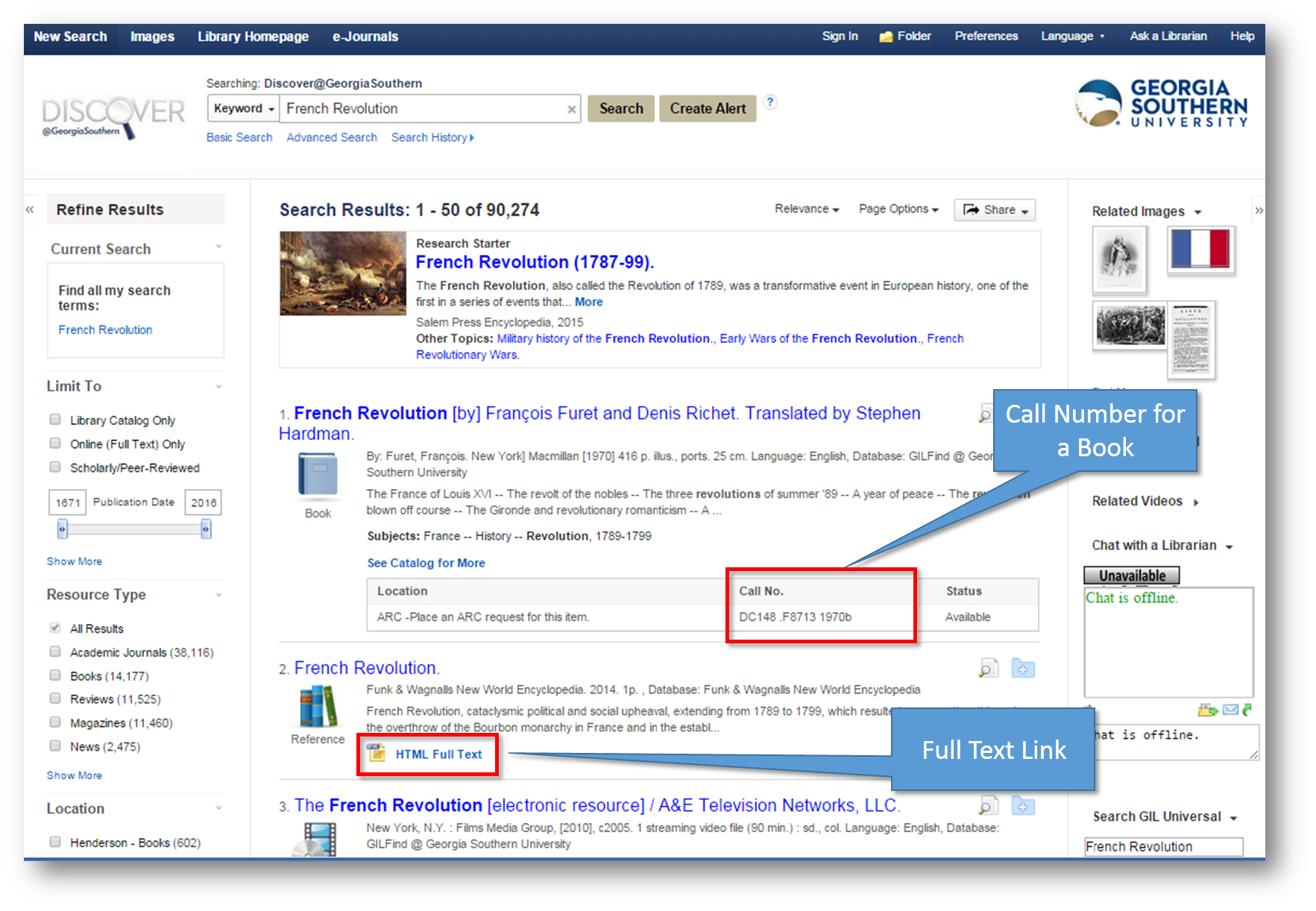Collapse the Chat with a Librarian section
Image resolution: width=1316 pixels, height=911 pixels.
[x=1229, y=547]
